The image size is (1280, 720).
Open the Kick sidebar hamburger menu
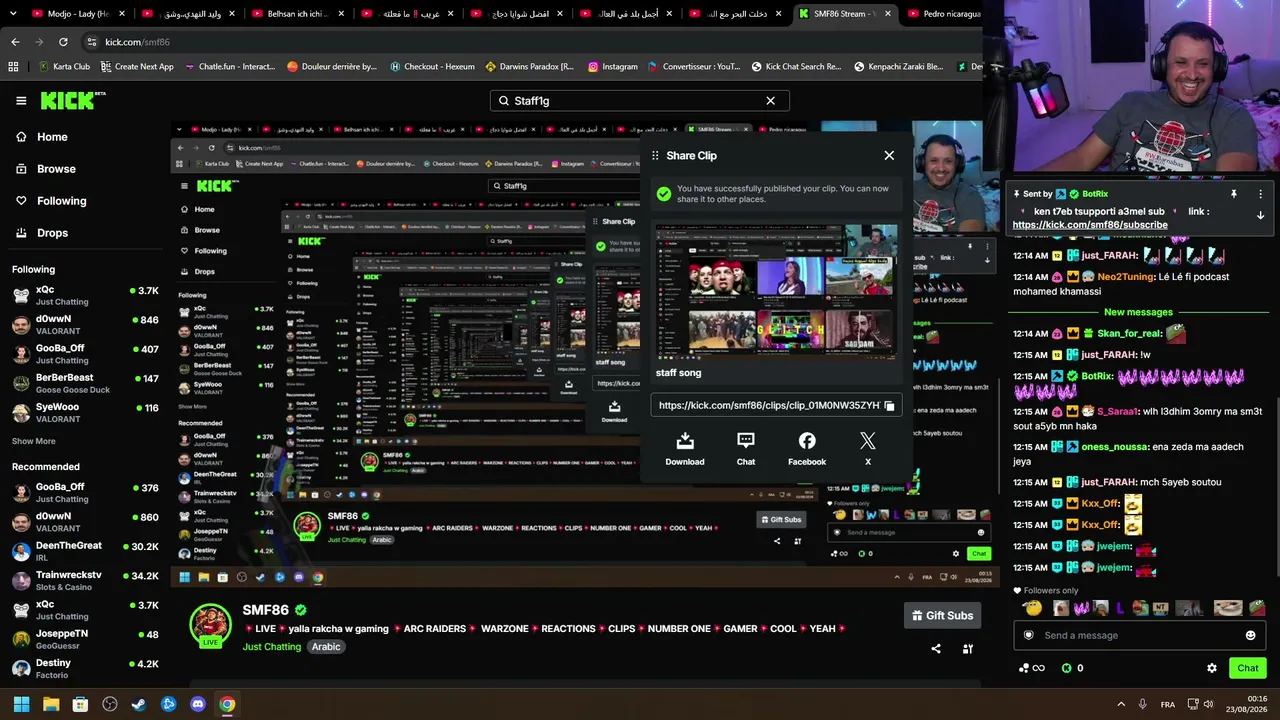tap(21, 101)
